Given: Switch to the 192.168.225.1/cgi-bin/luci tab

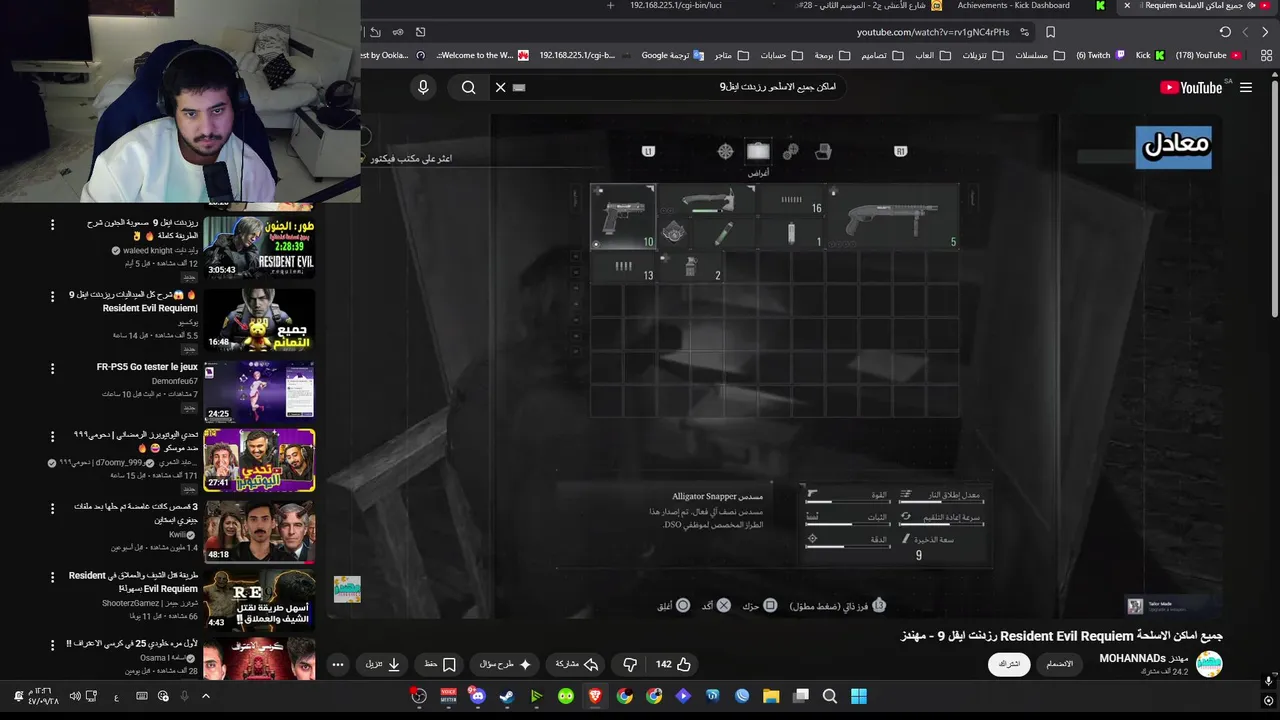Looking at the screenshot, I should pos(675,6).
